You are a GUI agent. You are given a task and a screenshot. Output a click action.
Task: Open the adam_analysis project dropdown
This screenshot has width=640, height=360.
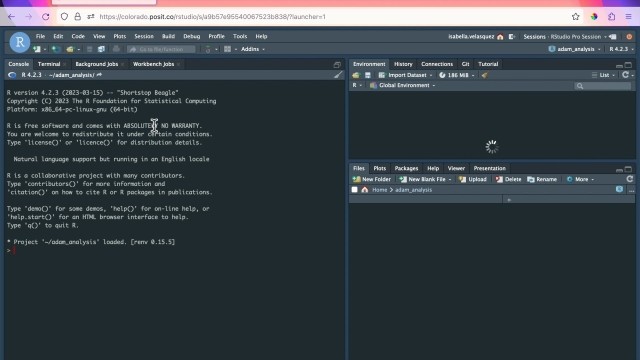tap(575, 49)
